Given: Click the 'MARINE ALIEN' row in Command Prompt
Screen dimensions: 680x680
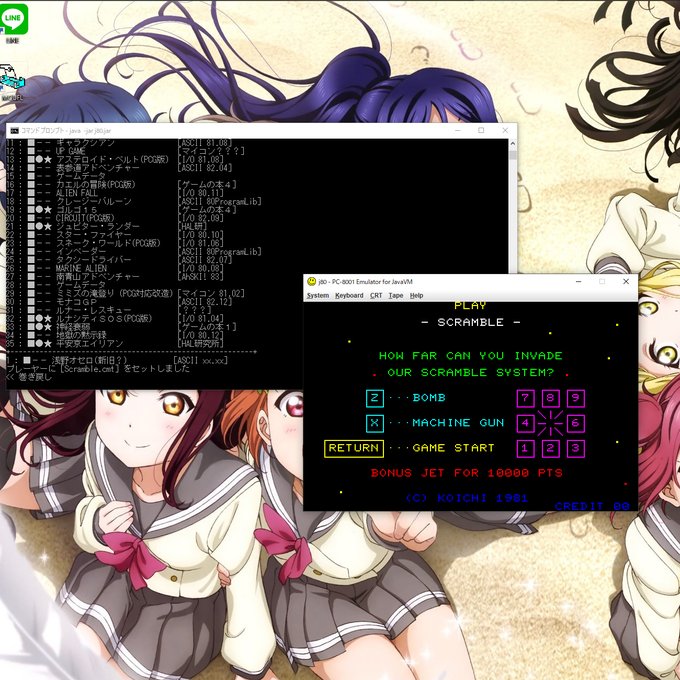Looking at the screenshot, I should (x=115, y=268).
